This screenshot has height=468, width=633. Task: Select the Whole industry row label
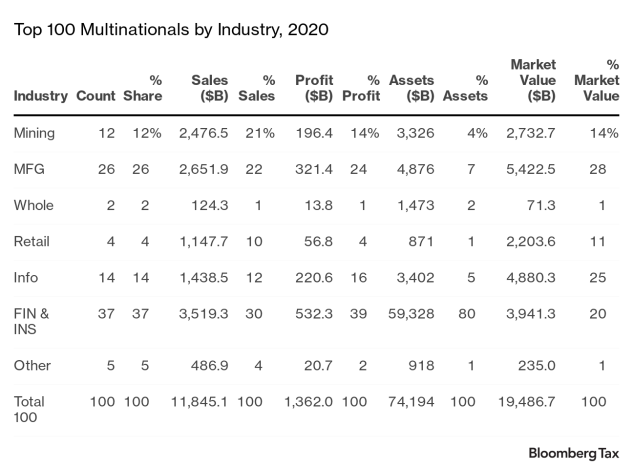(x=34, y=205)
